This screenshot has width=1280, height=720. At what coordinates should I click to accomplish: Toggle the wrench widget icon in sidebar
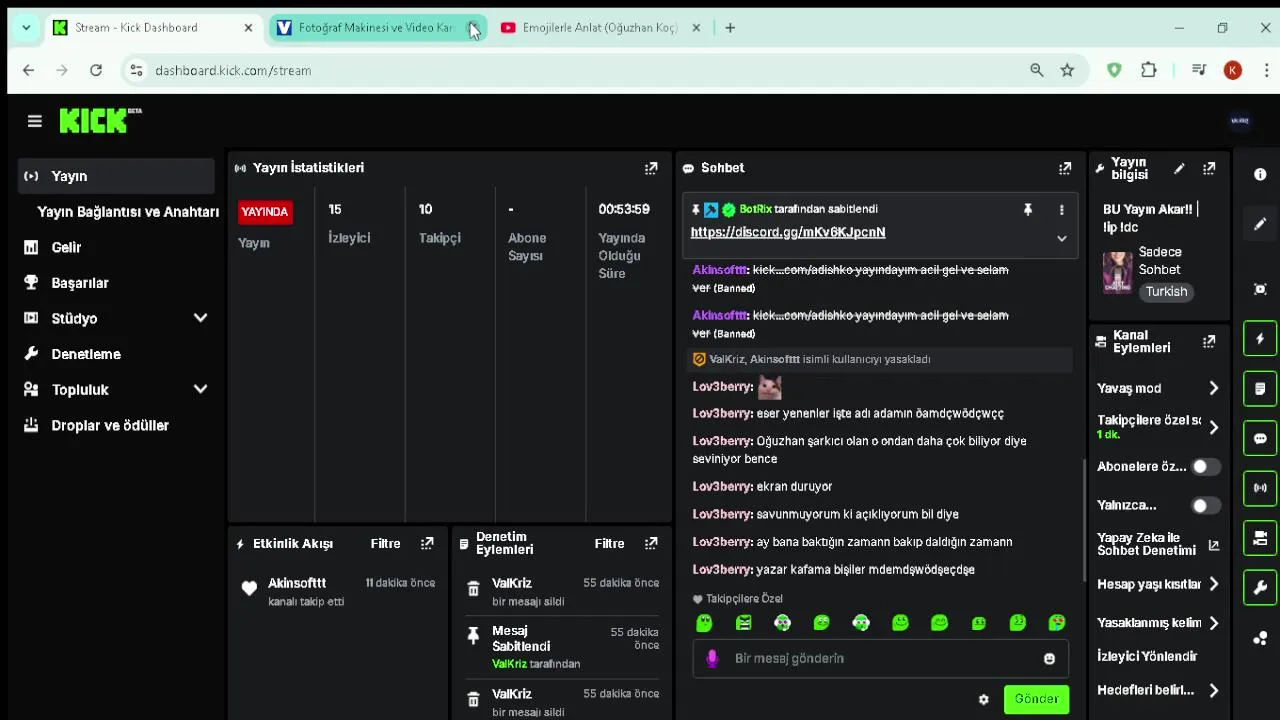pos(1260,588)
